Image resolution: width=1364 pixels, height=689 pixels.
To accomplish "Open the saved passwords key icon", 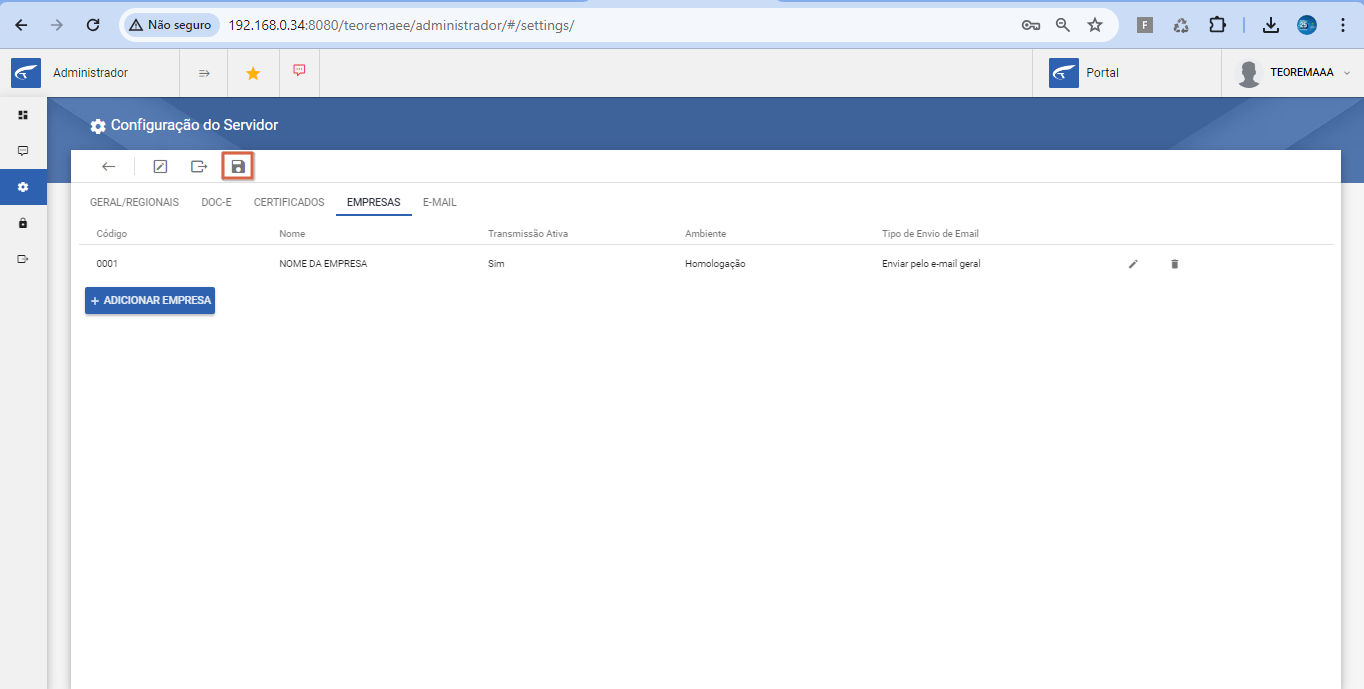I will [x=1031, y=25].
